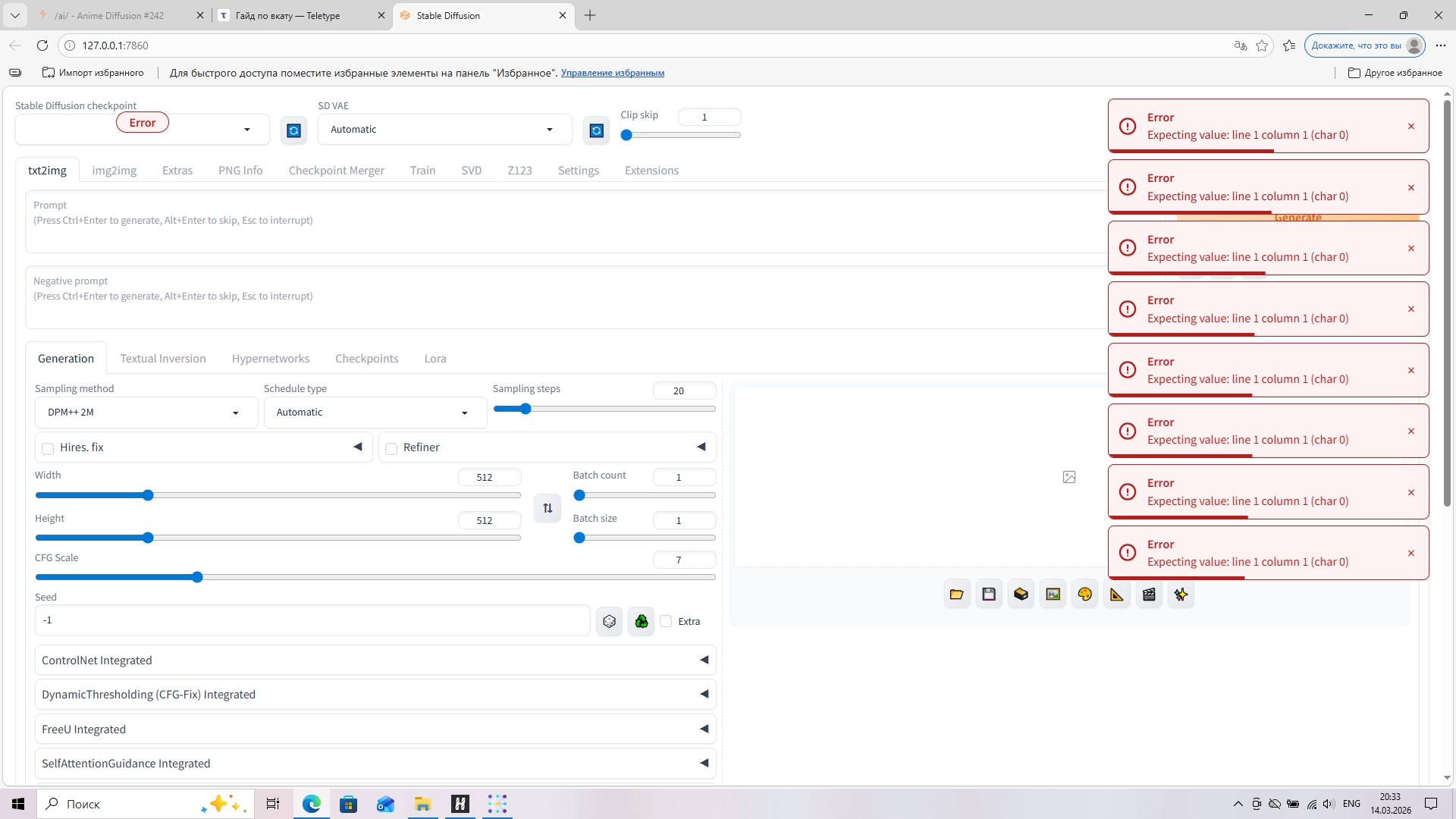The width and height of the screenshot is (1456, 819).
Task: Open the SD VAE Automatic dropdown
Action: point(444,130)
